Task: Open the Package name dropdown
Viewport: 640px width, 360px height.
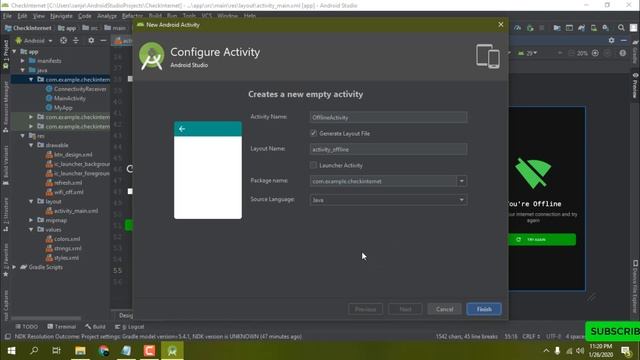Action: pos(462,181)
